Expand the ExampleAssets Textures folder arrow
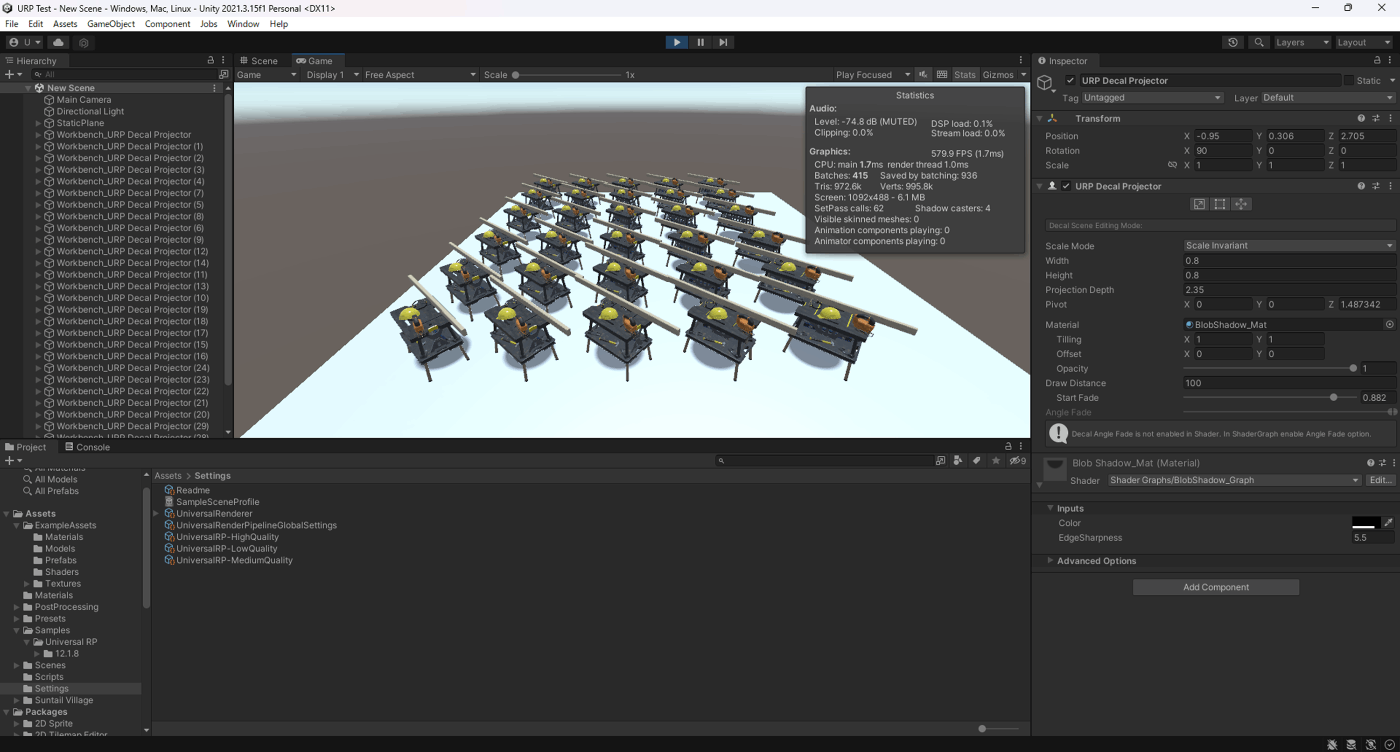 [x=28, y=584]
